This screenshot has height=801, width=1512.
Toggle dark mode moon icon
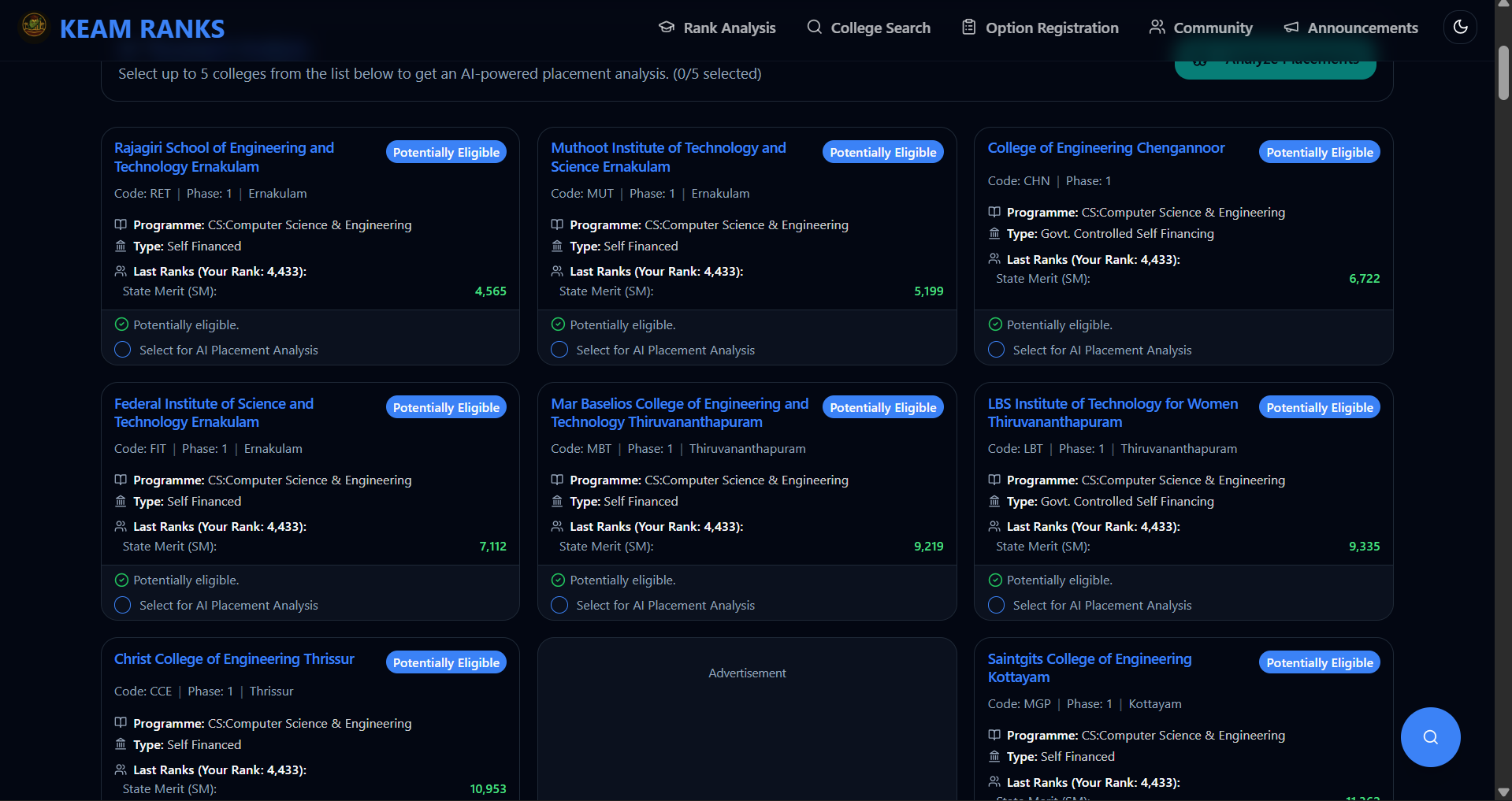tap(1460, 28)
